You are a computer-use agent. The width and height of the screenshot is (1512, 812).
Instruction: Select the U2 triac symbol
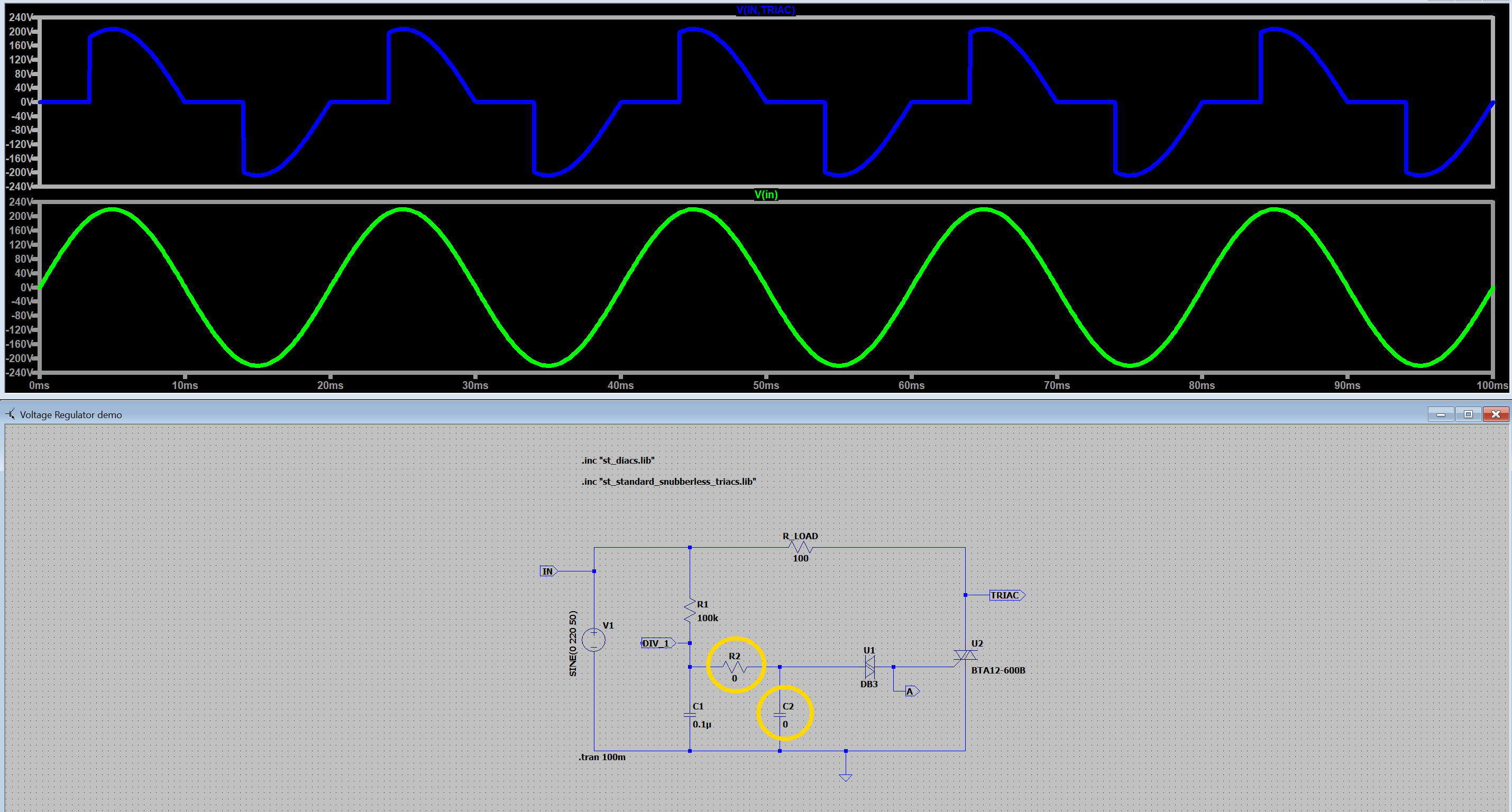pyautogui.click(x=965, y=655)
